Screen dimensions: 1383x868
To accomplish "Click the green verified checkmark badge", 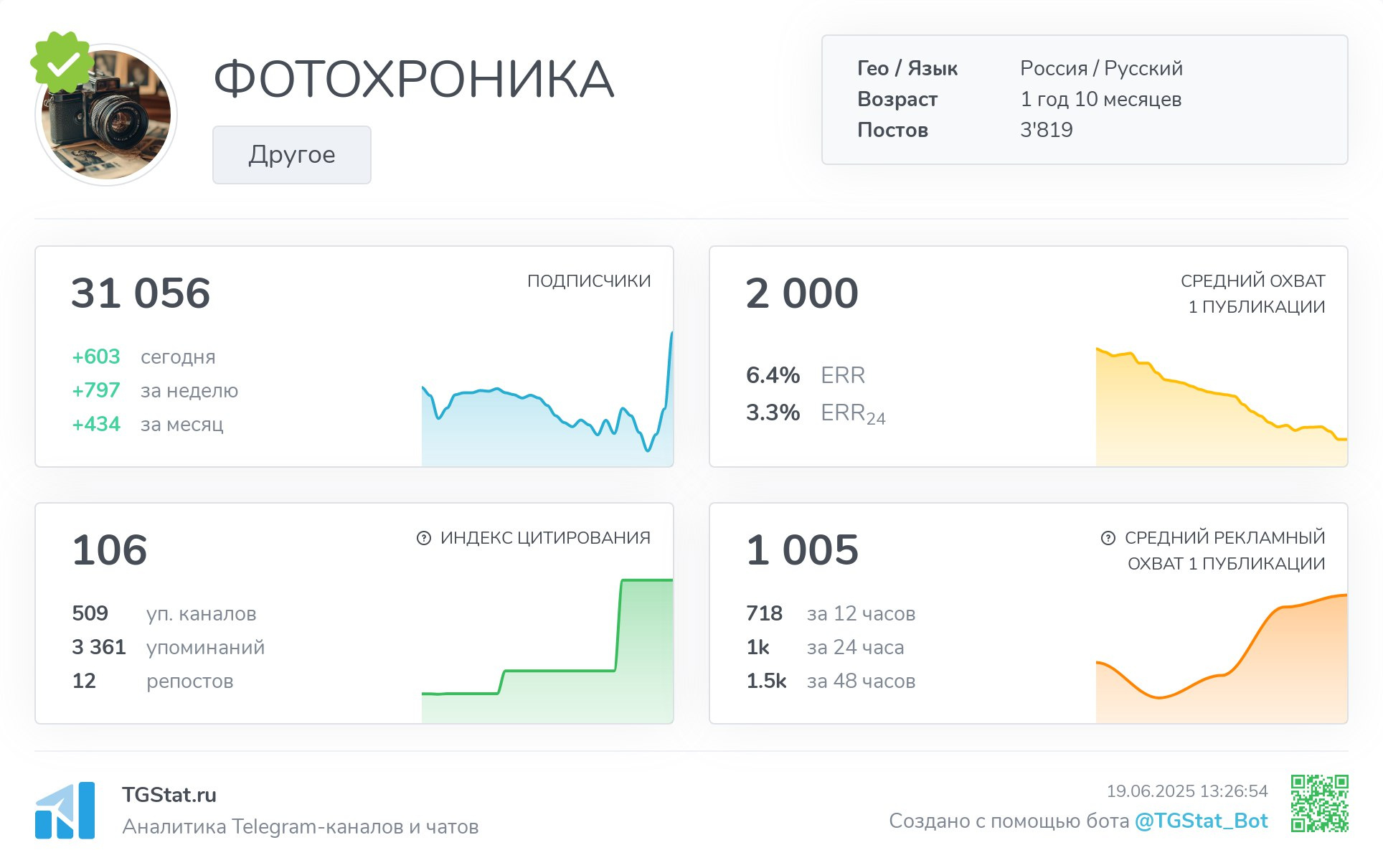I will point(62,62).
